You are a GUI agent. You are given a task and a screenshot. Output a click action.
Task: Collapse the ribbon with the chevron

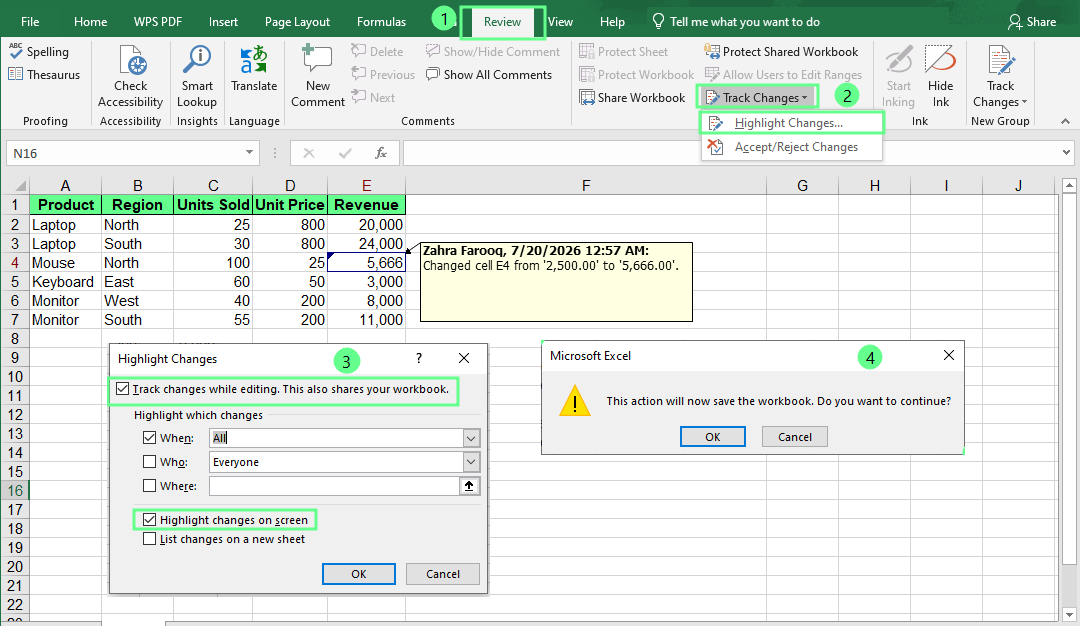coord(1066,121)
